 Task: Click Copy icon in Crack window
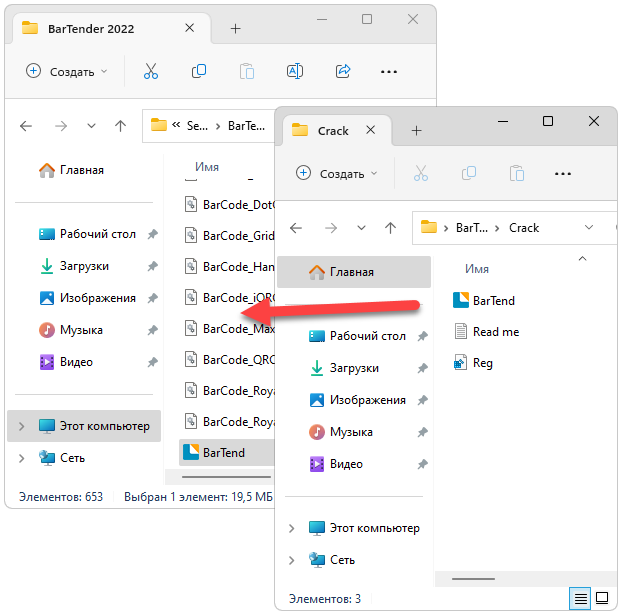(x=469, y=173)
